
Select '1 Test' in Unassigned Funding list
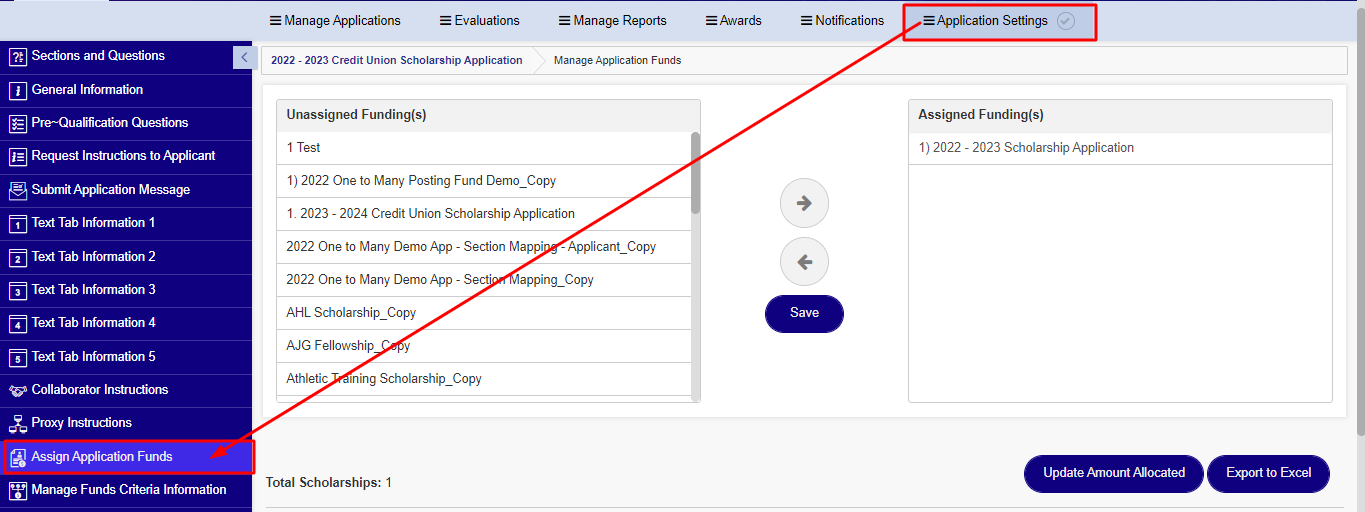pos(484,148)
